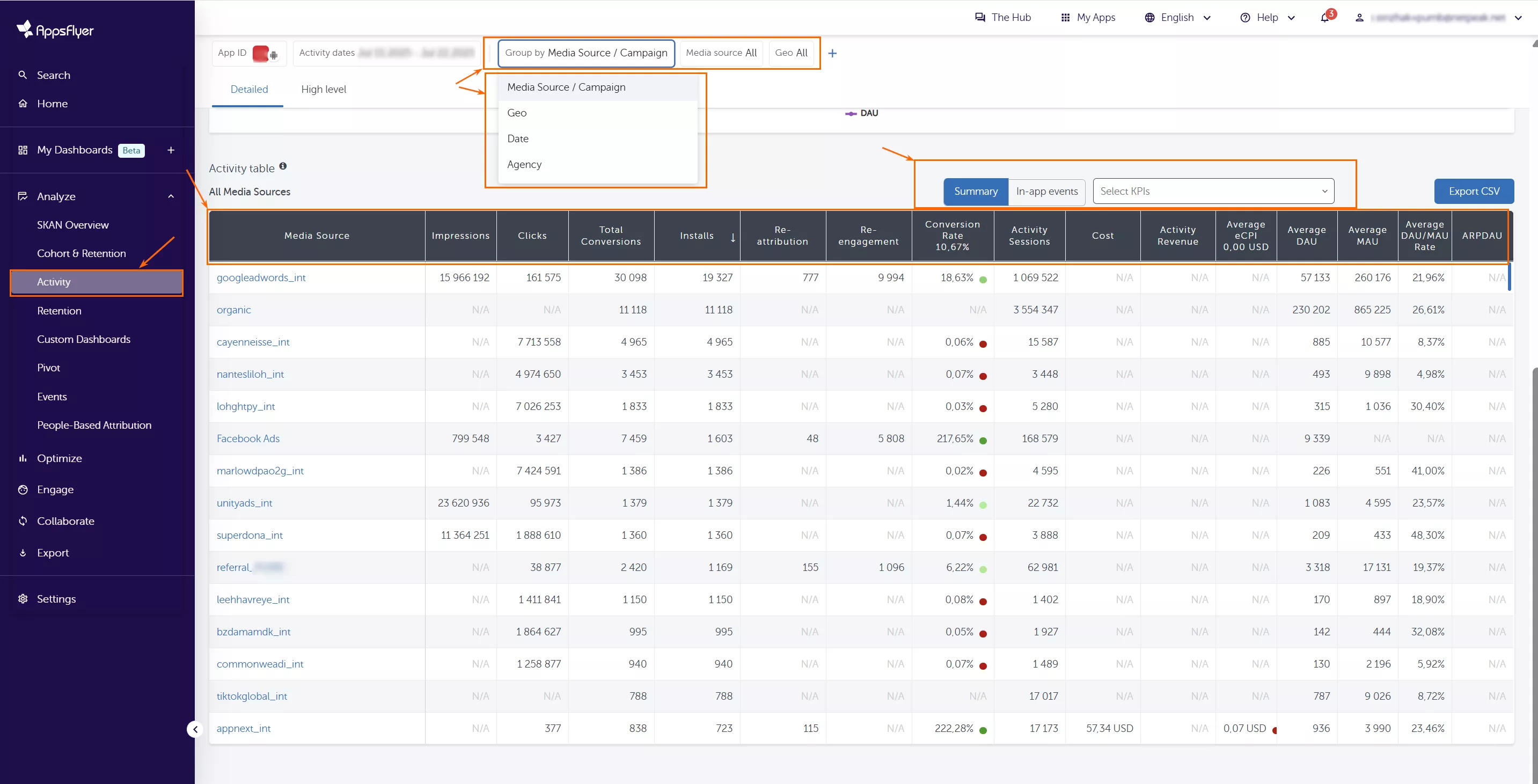
Task: Click the Settings gear icon
Action: click(23, 598)
